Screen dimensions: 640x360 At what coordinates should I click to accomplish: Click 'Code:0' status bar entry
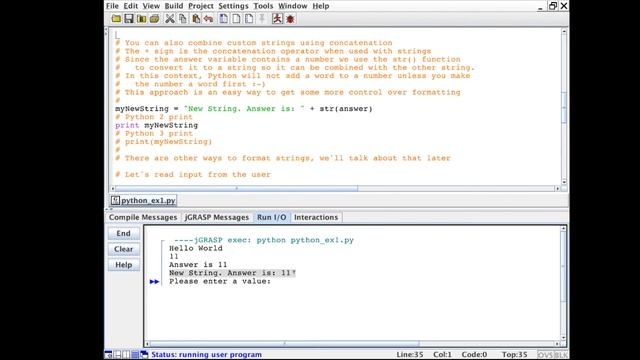pyautogui.click(x=474, y=355)
